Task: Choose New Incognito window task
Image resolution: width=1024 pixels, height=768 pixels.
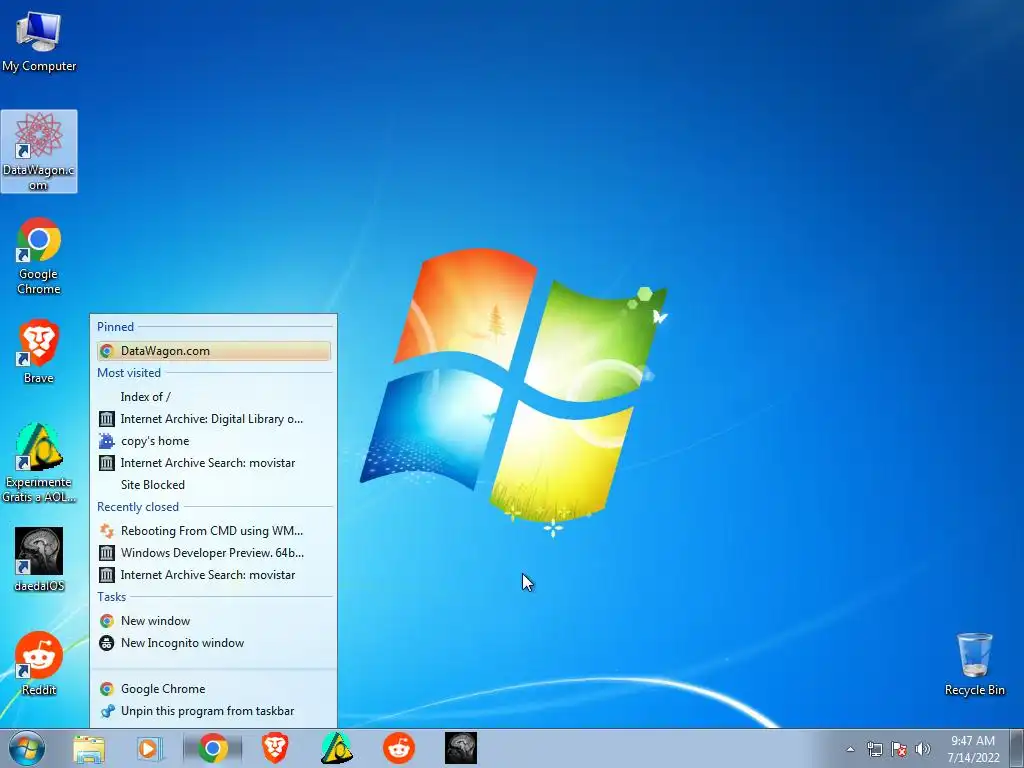Action: (x=214, y=643)
